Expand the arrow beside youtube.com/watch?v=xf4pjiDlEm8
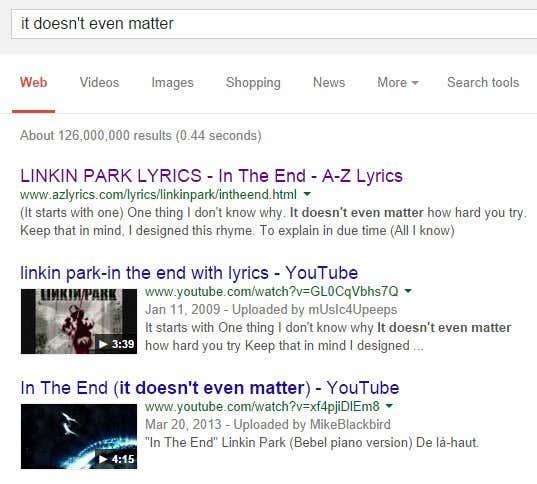Image resolution: width=537 pixels, height=484 pixels. pos(389,406)
